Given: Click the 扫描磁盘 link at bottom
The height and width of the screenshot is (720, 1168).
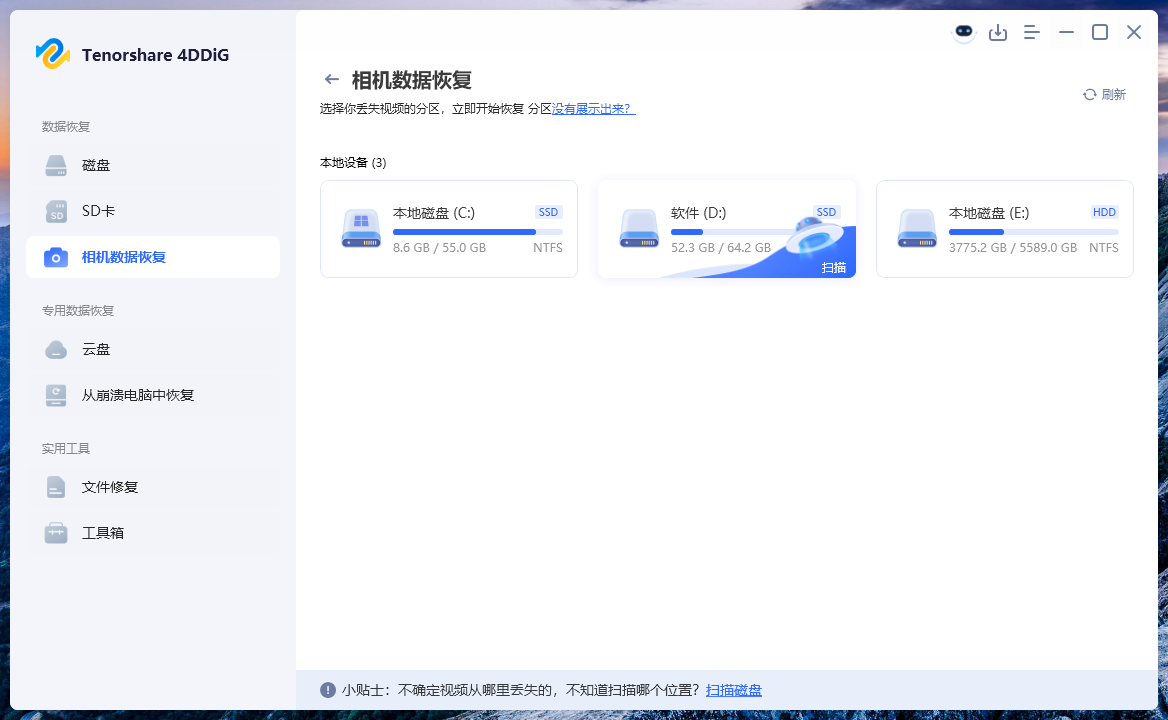Looking at the screenshot, I should (733, 690).
